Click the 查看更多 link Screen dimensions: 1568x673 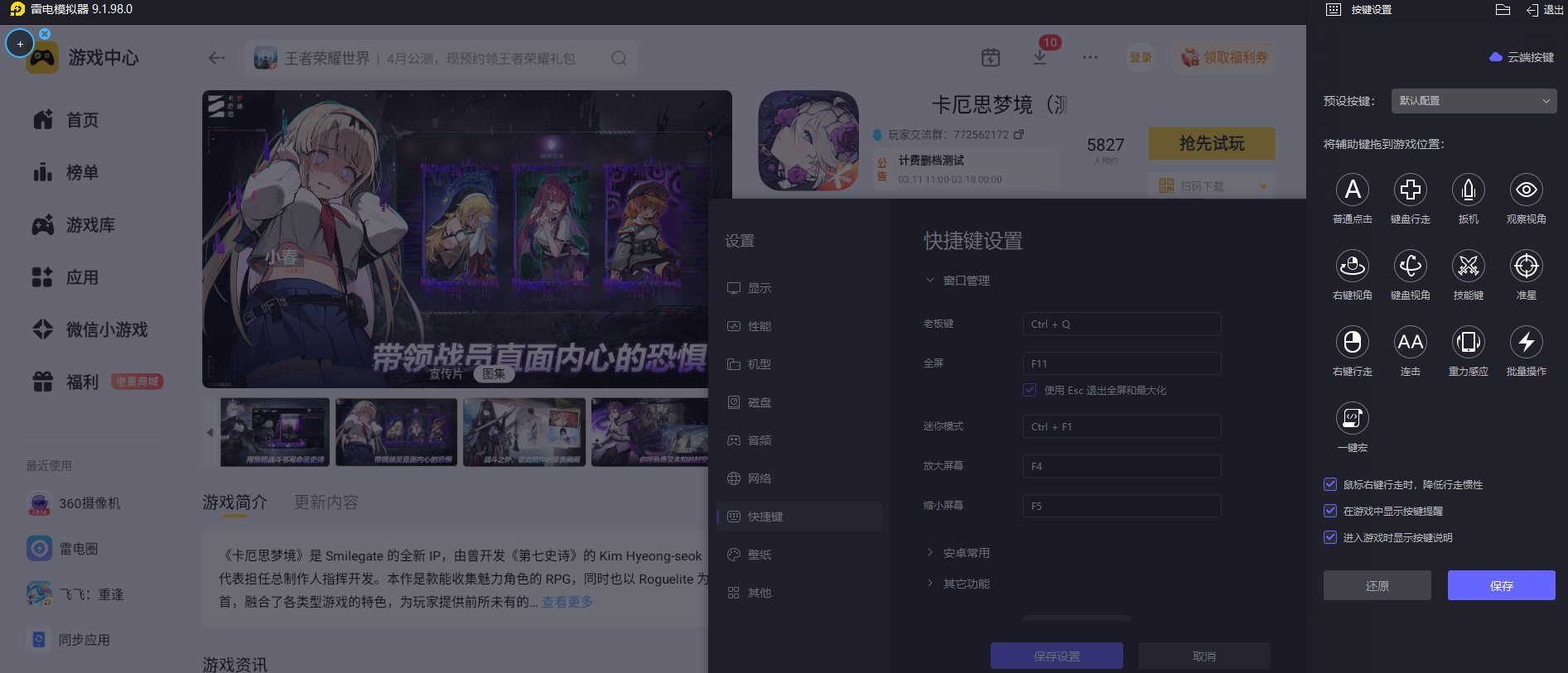(568, 602)
